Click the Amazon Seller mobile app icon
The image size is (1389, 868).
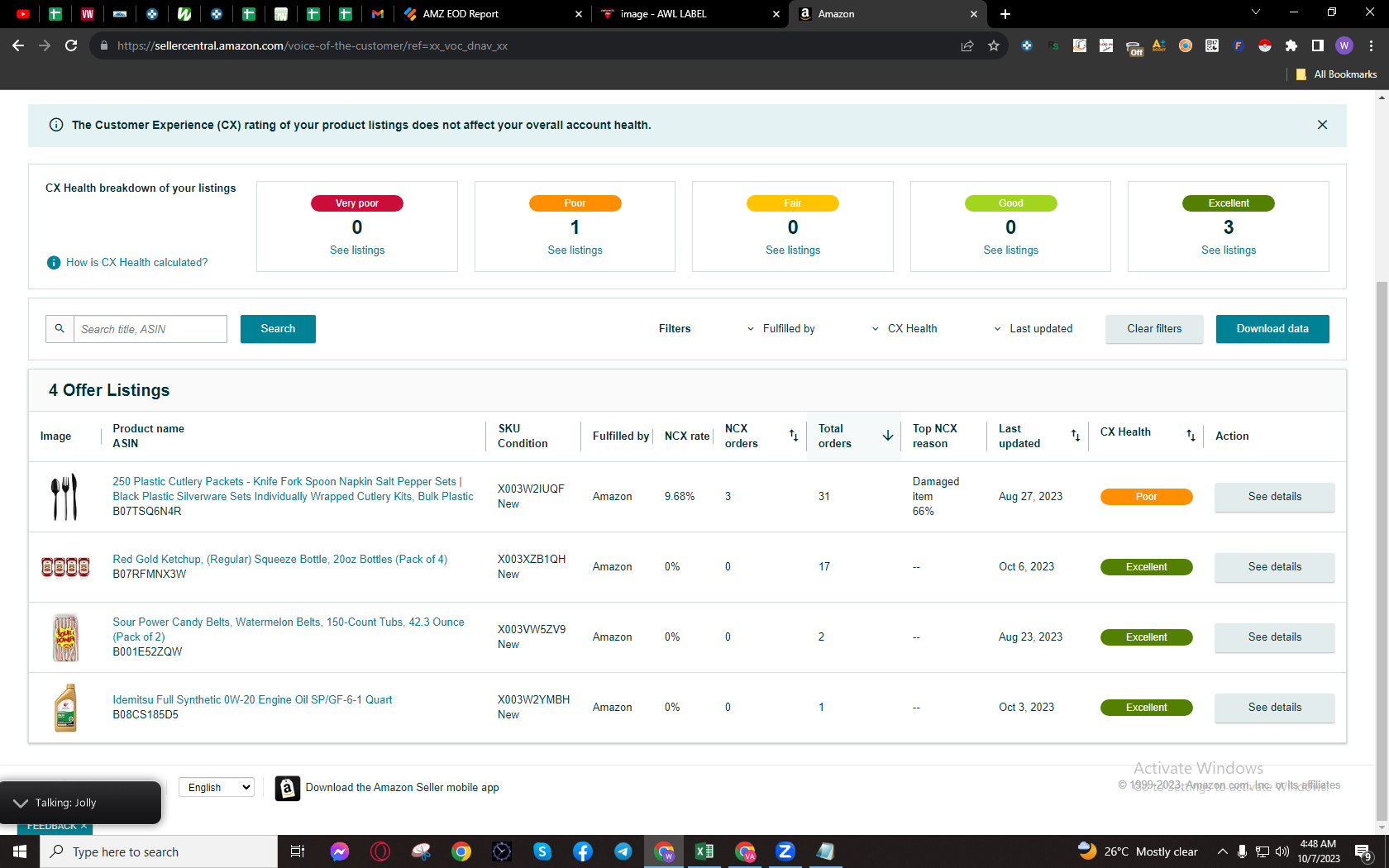pyautogui.click(x=287, y=788)
